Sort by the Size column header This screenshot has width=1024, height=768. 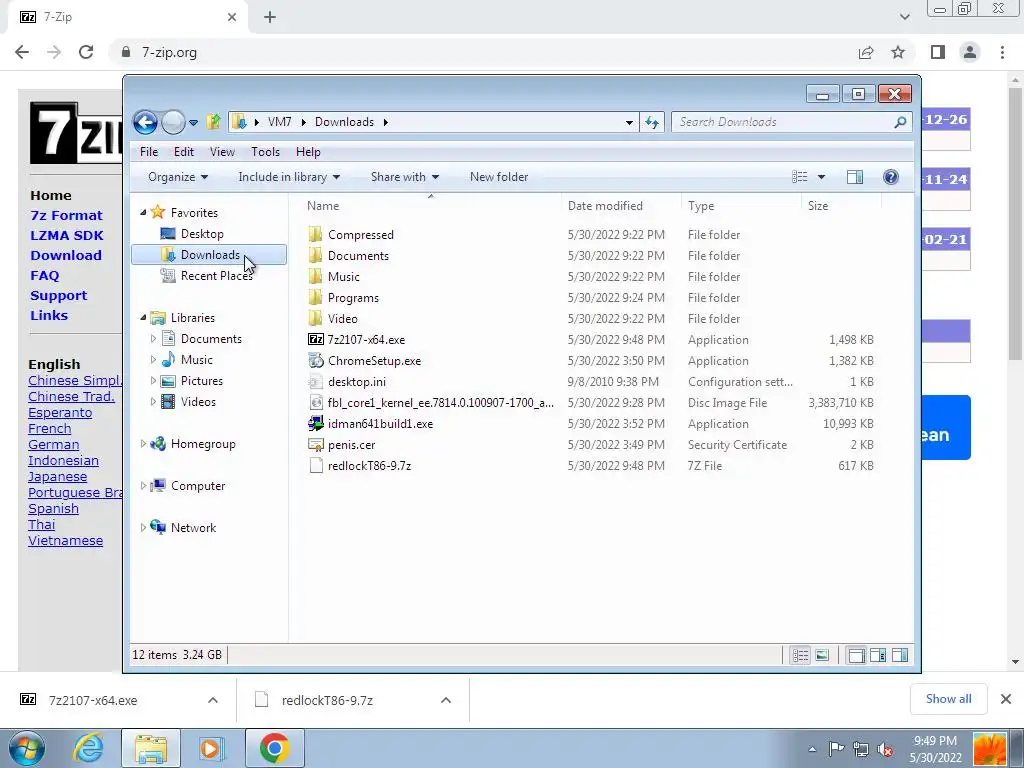(x=841, y=206)
